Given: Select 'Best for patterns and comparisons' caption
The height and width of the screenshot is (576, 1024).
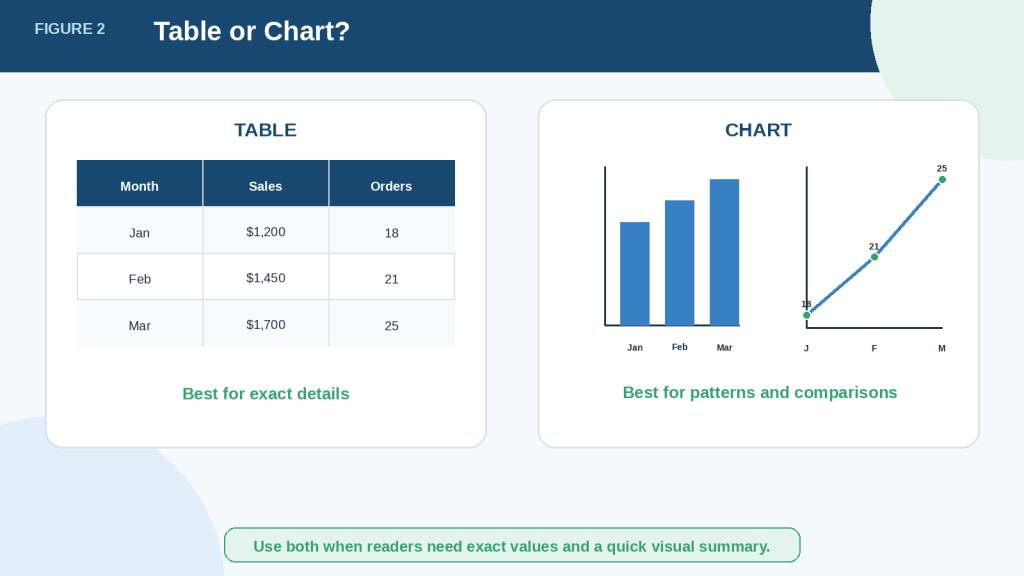Looking at the screenshot, I should (760, 392).
